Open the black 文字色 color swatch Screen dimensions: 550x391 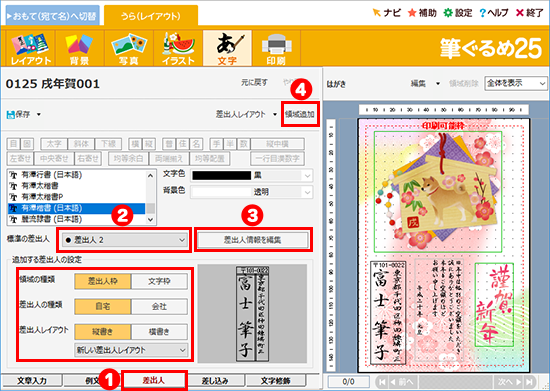coord(221,175)
